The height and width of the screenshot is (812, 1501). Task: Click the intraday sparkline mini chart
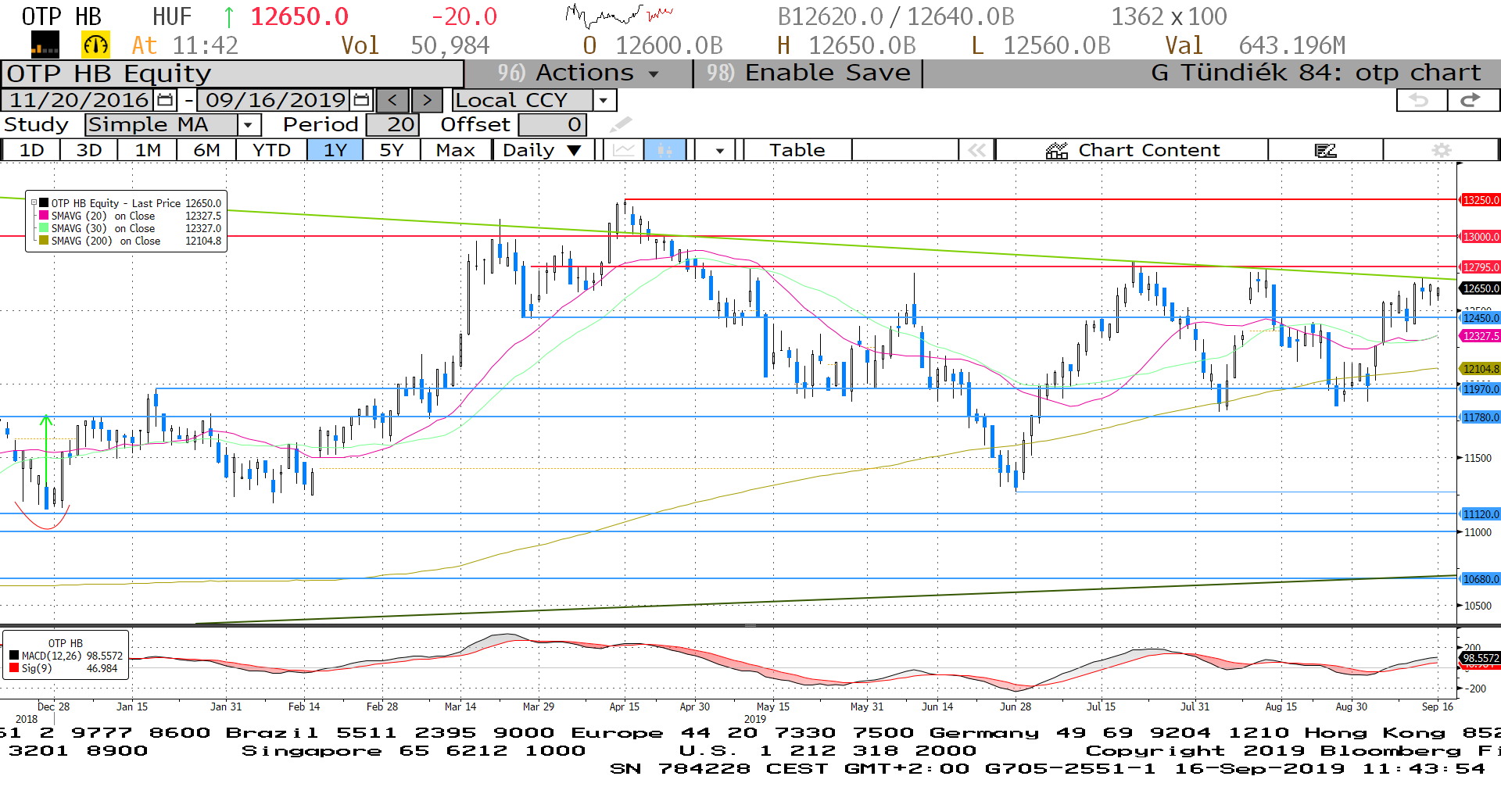click(619, 15)
